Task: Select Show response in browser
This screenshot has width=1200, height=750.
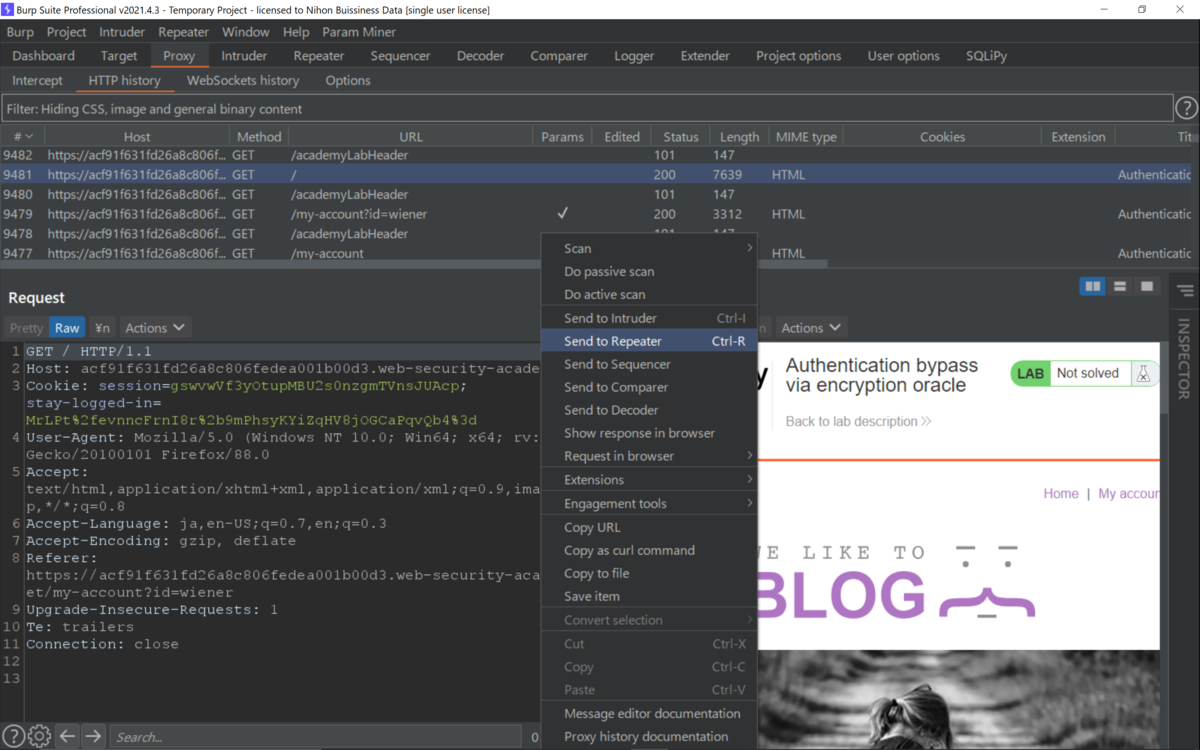Action: pyautogui.click(x=648, y=433)
